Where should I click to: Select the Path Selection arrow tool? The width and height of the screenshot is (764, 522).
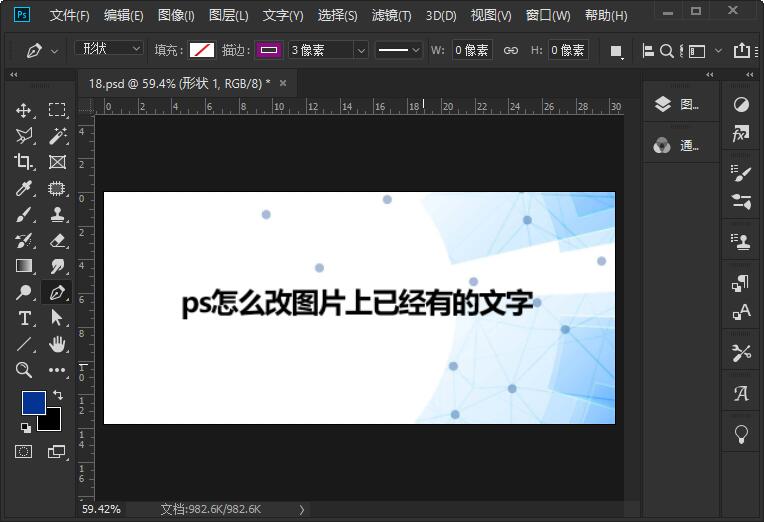[57, 318]
